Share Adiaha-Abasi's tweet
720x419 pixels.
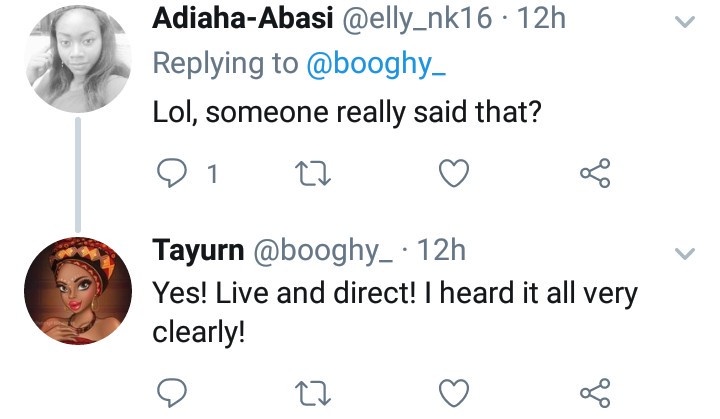[595, 175]
